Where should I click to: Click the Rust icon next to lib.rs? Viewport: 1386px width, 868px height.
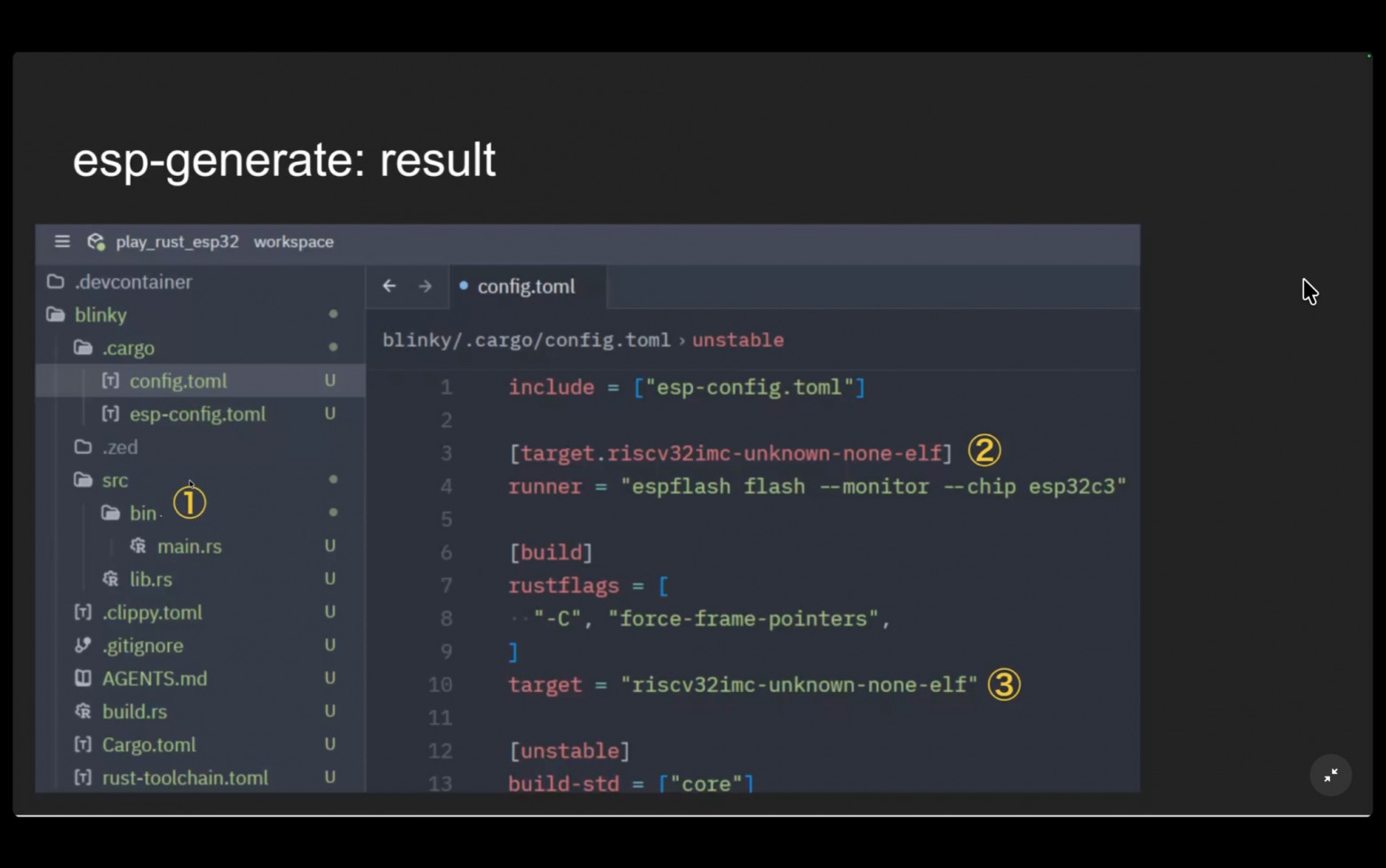pyautogui.click(x=110, y=579)
